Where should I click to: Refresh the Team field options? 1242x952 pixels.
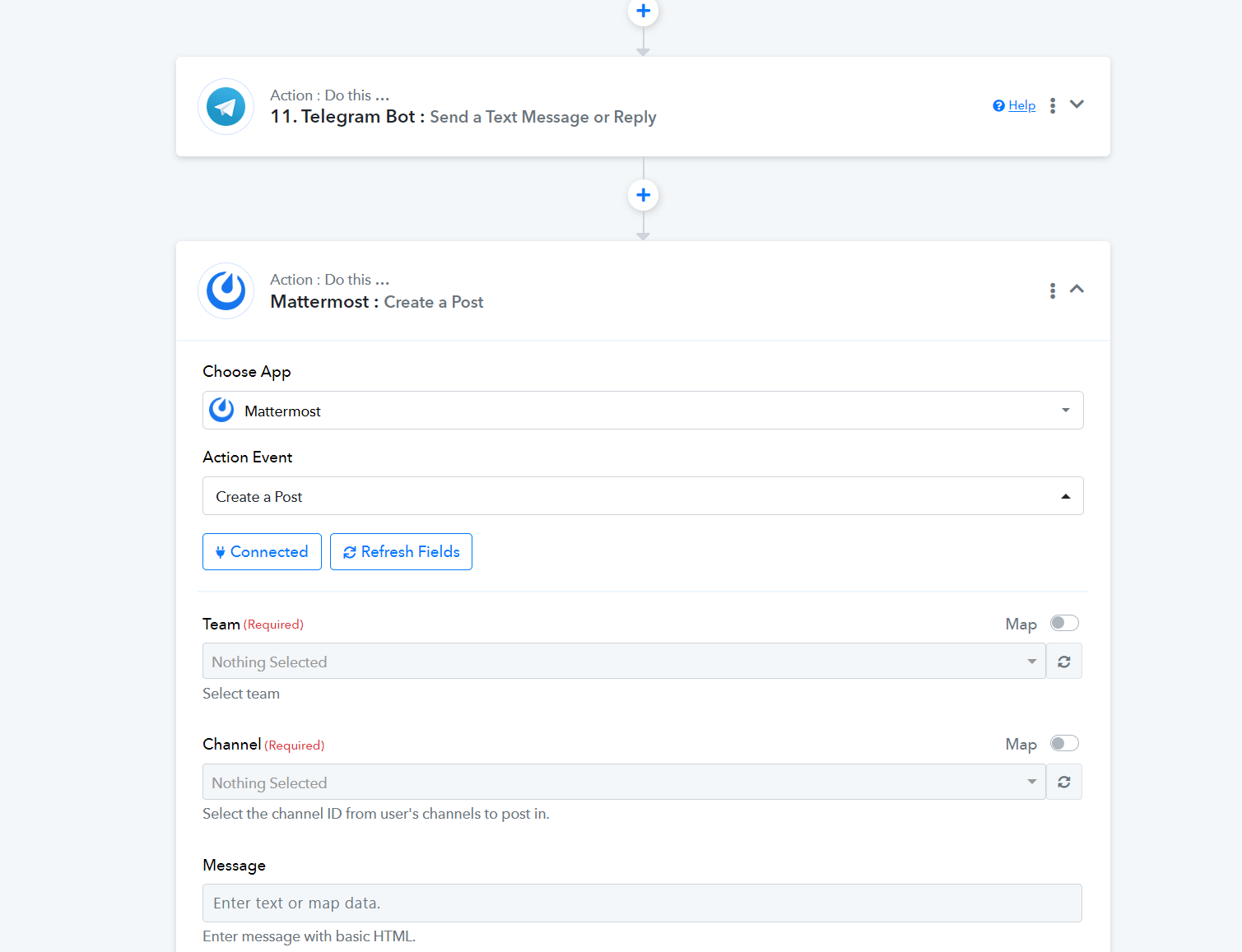pyautogui.click(x=1064, y=662)
